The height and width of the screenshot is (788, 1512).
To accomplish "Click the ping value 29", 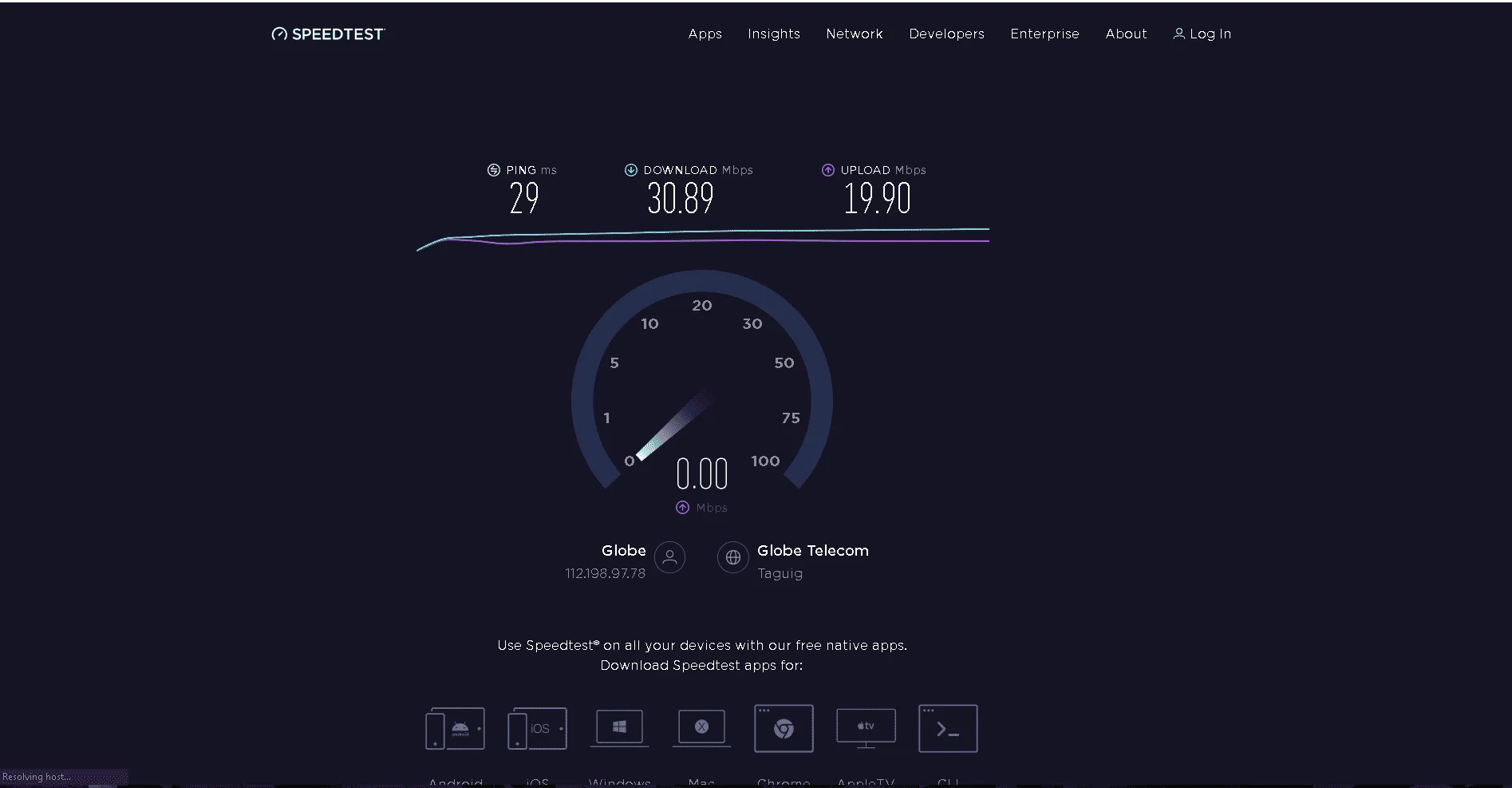I will (524, 199).
